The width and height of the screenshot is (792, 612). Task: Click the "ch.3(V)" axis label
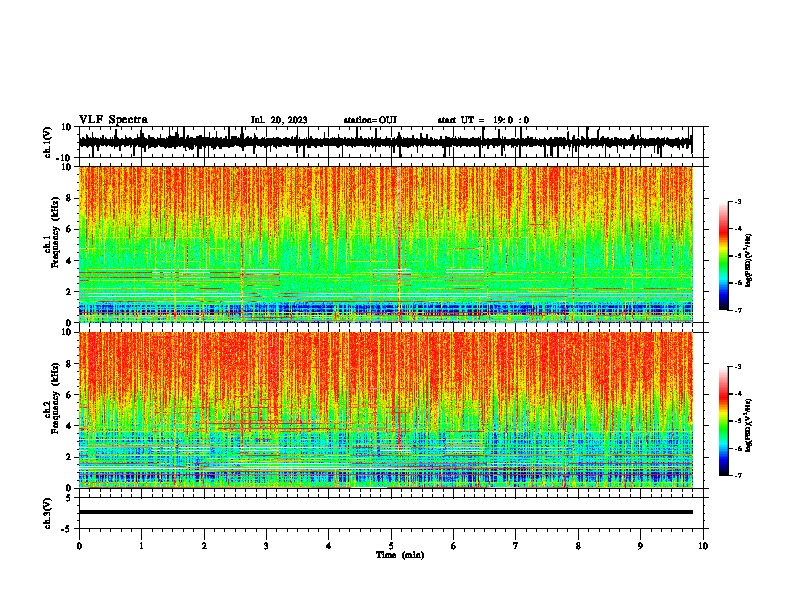(x=48, y=513)
